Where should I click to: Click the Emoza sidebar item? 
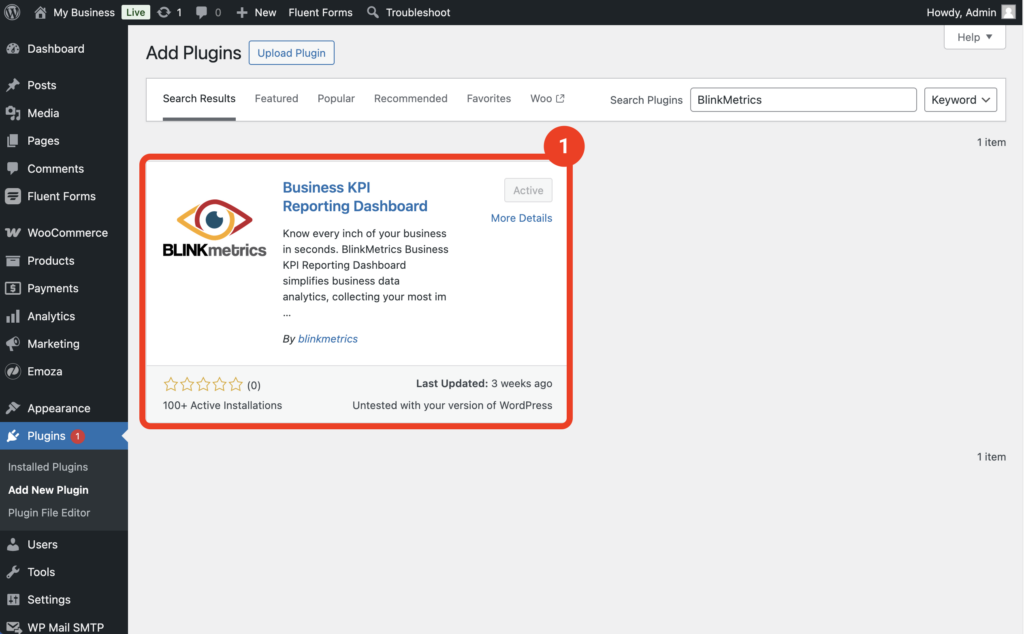tap(44, 372)
